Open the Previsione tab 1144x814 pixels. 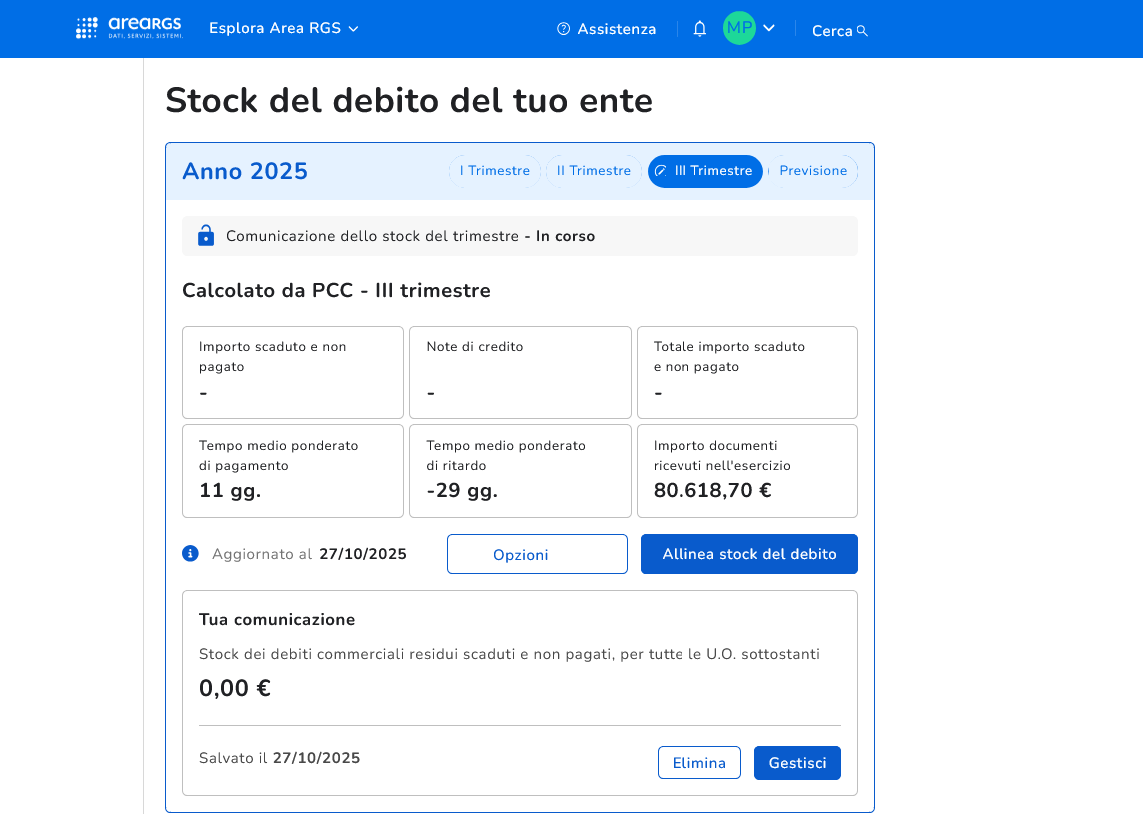tap(813, 171)
